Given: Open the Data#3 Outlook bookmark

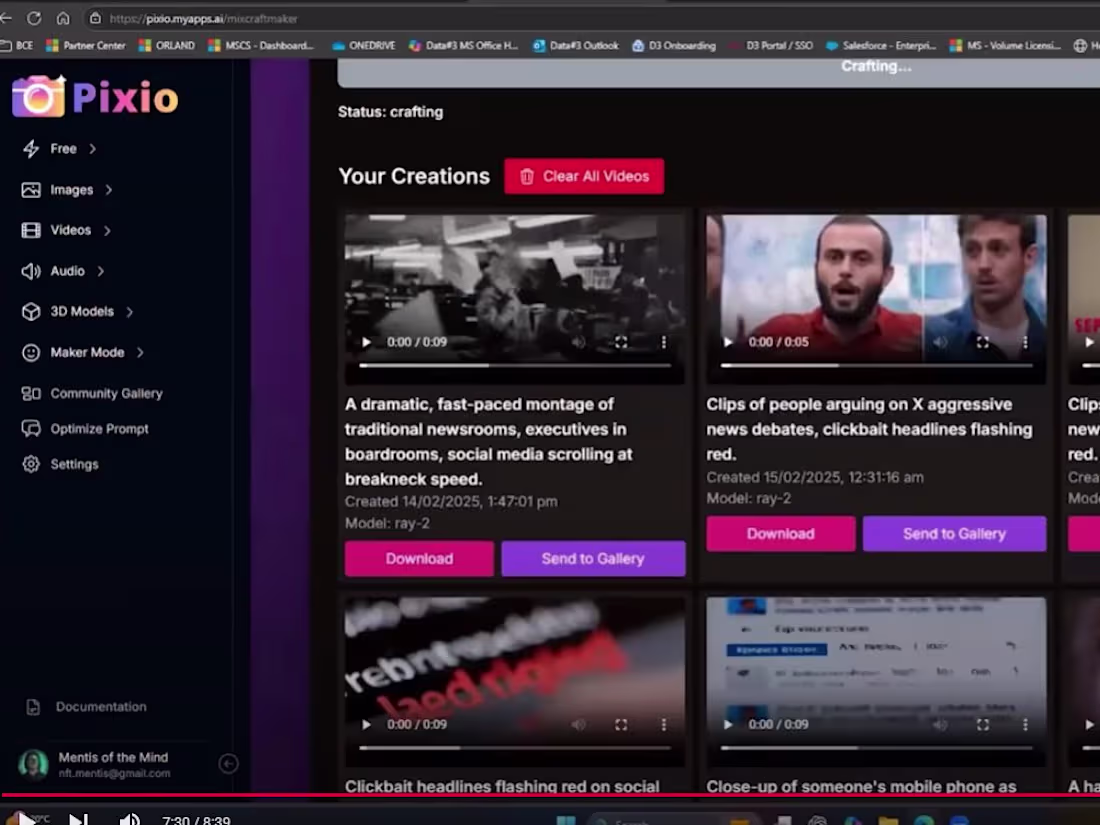Looking at the screenshot, I should tap(576, 46).
